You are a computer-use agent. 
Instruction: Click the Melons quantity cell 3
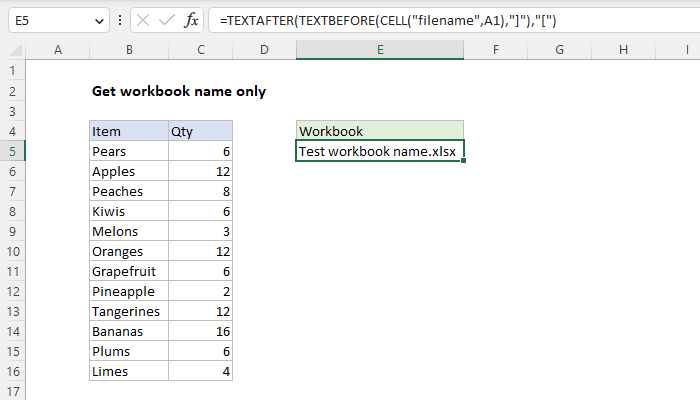[200, 231]
